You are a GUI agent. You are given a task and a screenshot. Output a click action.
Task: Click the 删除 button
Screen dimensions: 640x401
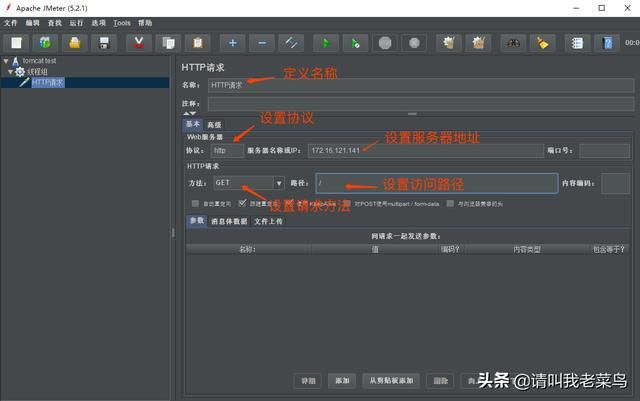pos(440,381)
